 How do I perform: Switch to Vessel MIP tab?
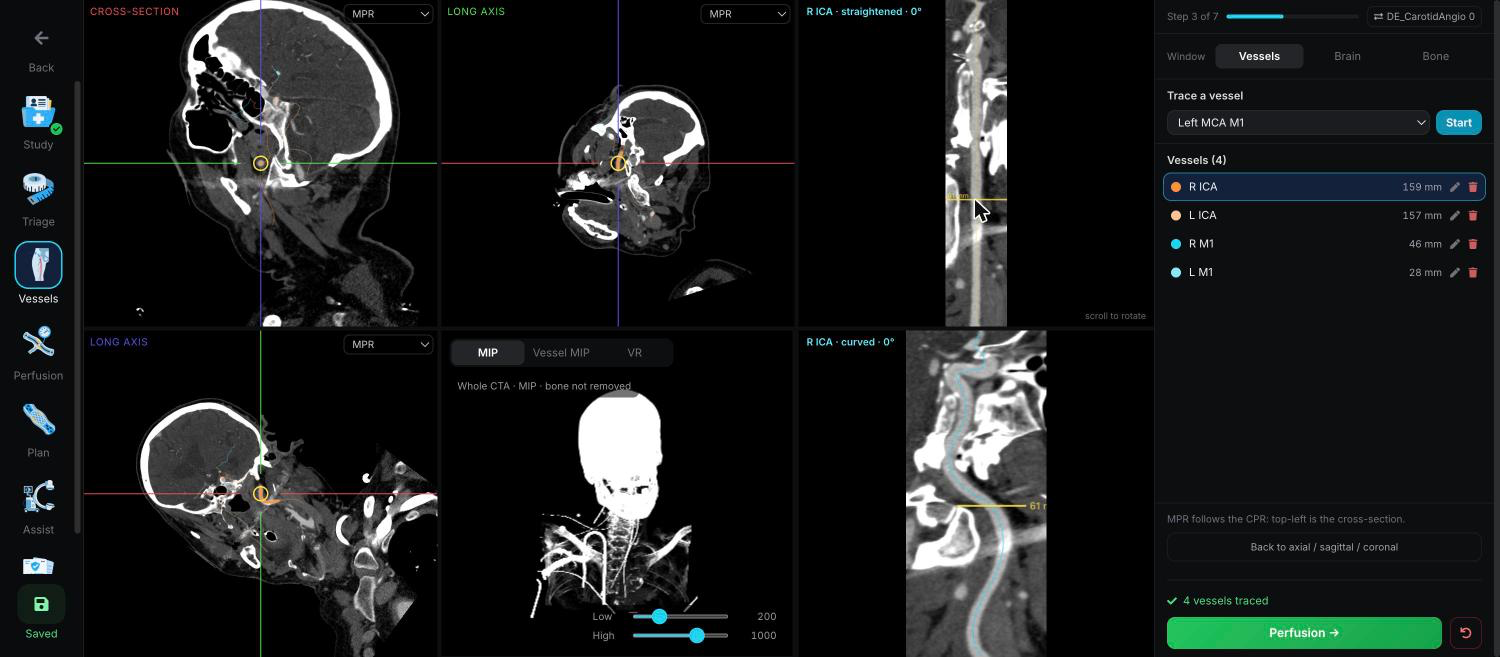click(561, 352)
